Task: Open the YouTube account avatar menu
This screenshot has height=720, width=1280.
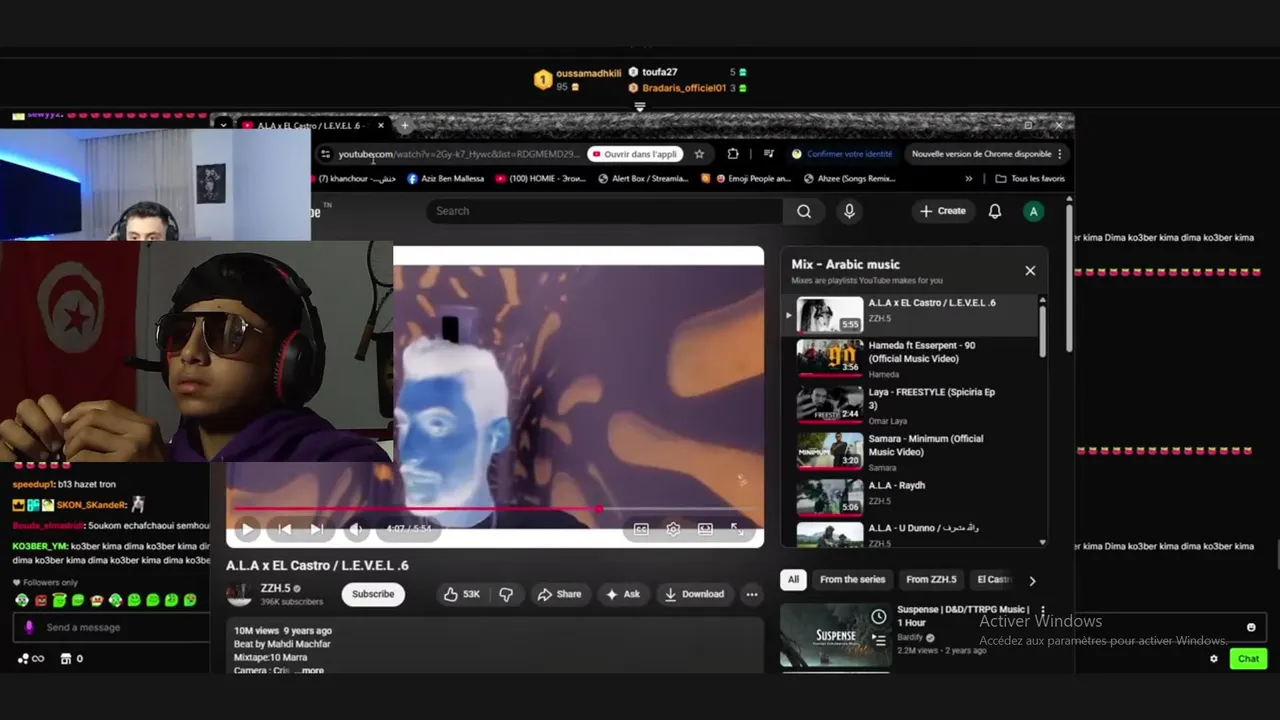Action: [1034, 211]
